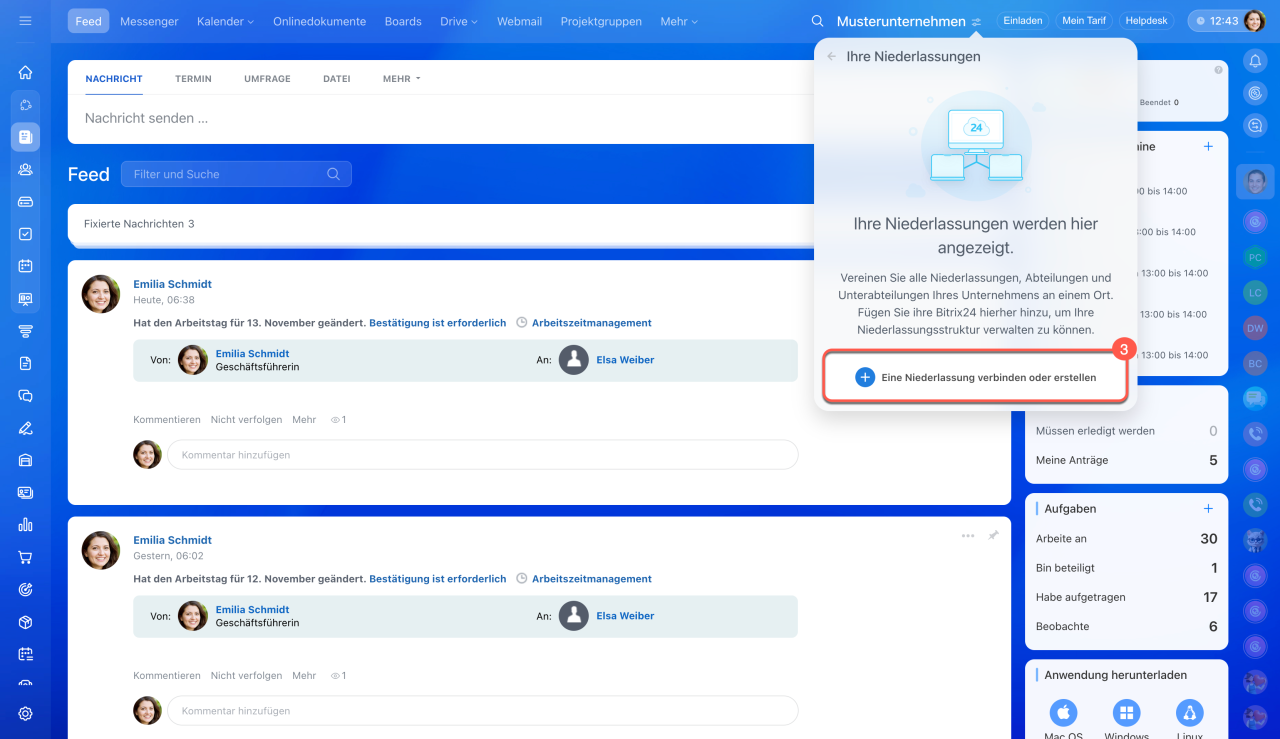
Task: Open the notifications bell icon
Action: click(1255, 62)
